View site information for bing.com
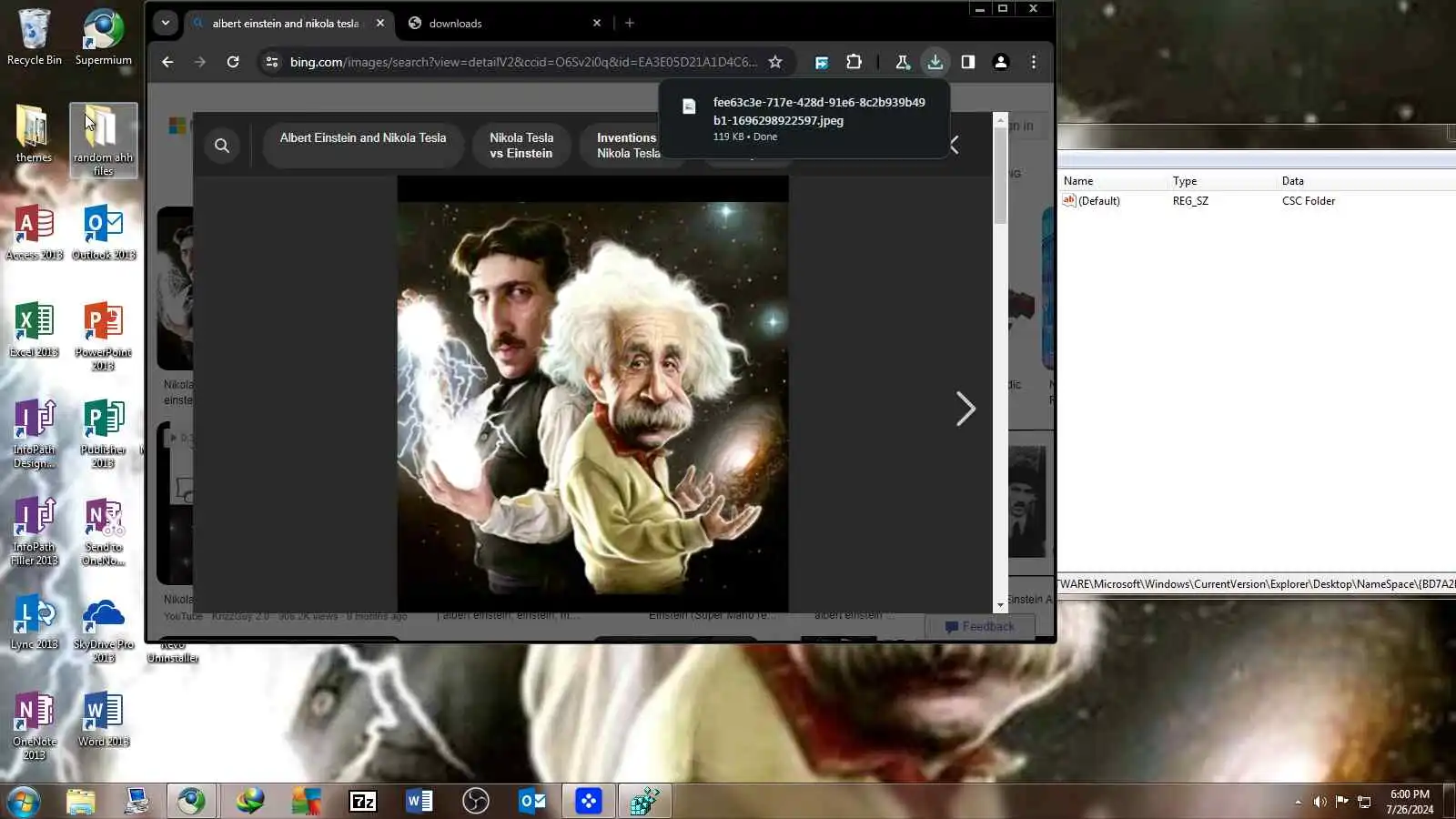 pyautogui.click(x=271, y=62)
